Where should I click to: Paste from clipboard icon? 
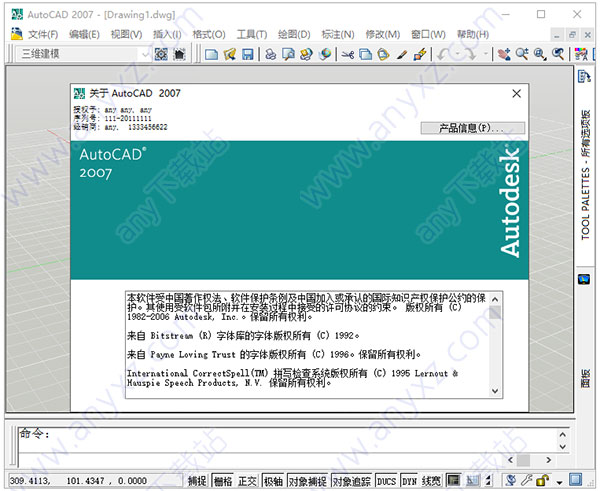pyautogui.click(x=383, y=54)
